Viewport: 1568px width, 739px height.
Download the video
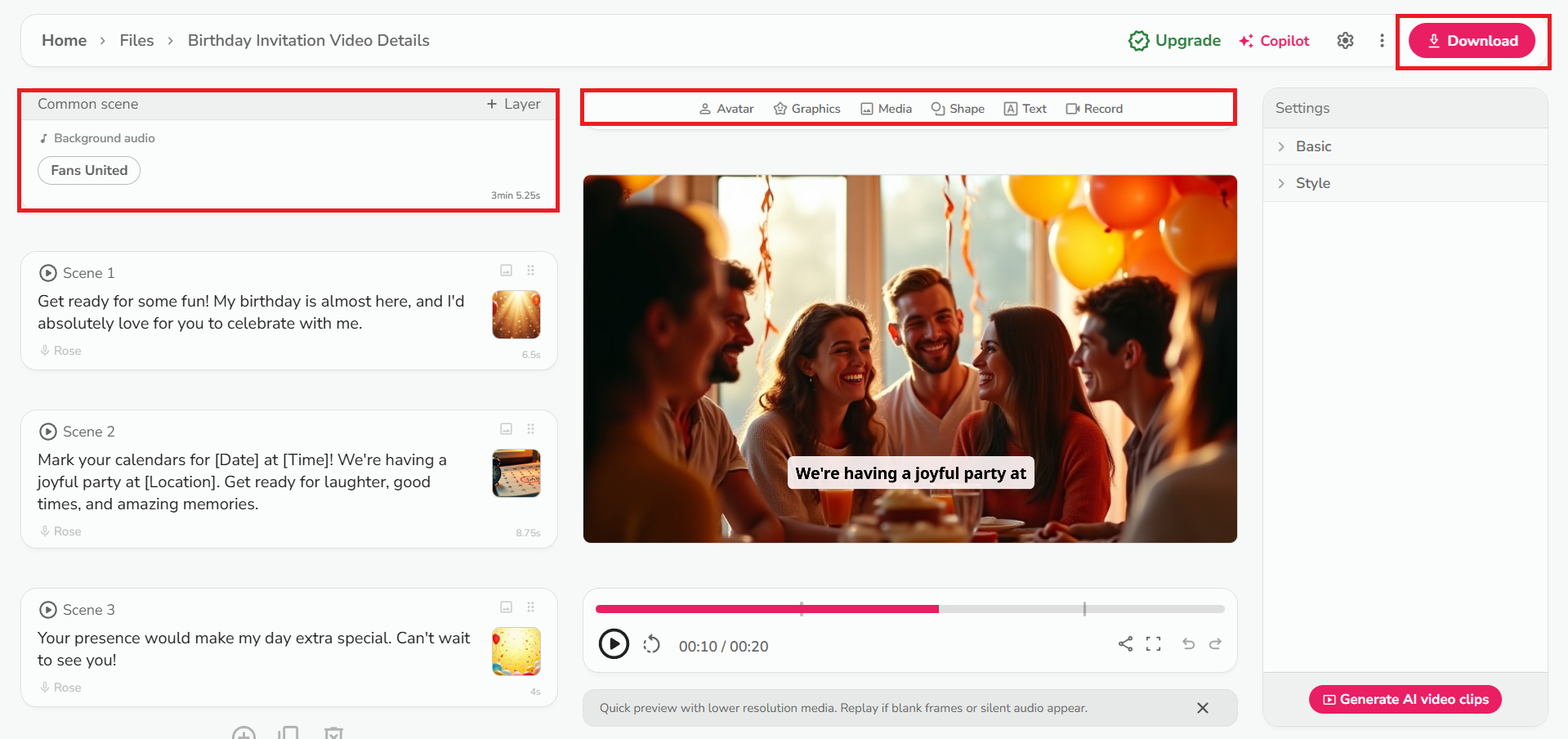pyautogui.click(x=1472, y=41)
